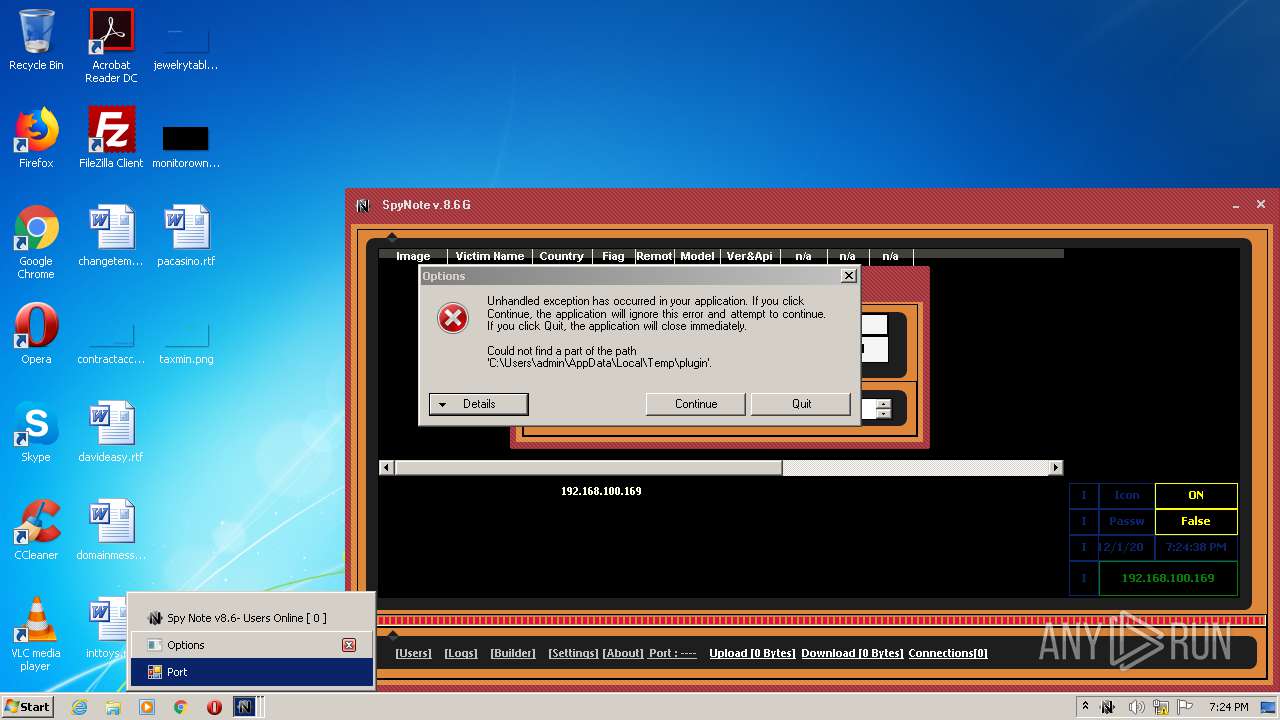1280x720 pixels.
Task: Close the Options error dialog
Action: coord(848,276)
